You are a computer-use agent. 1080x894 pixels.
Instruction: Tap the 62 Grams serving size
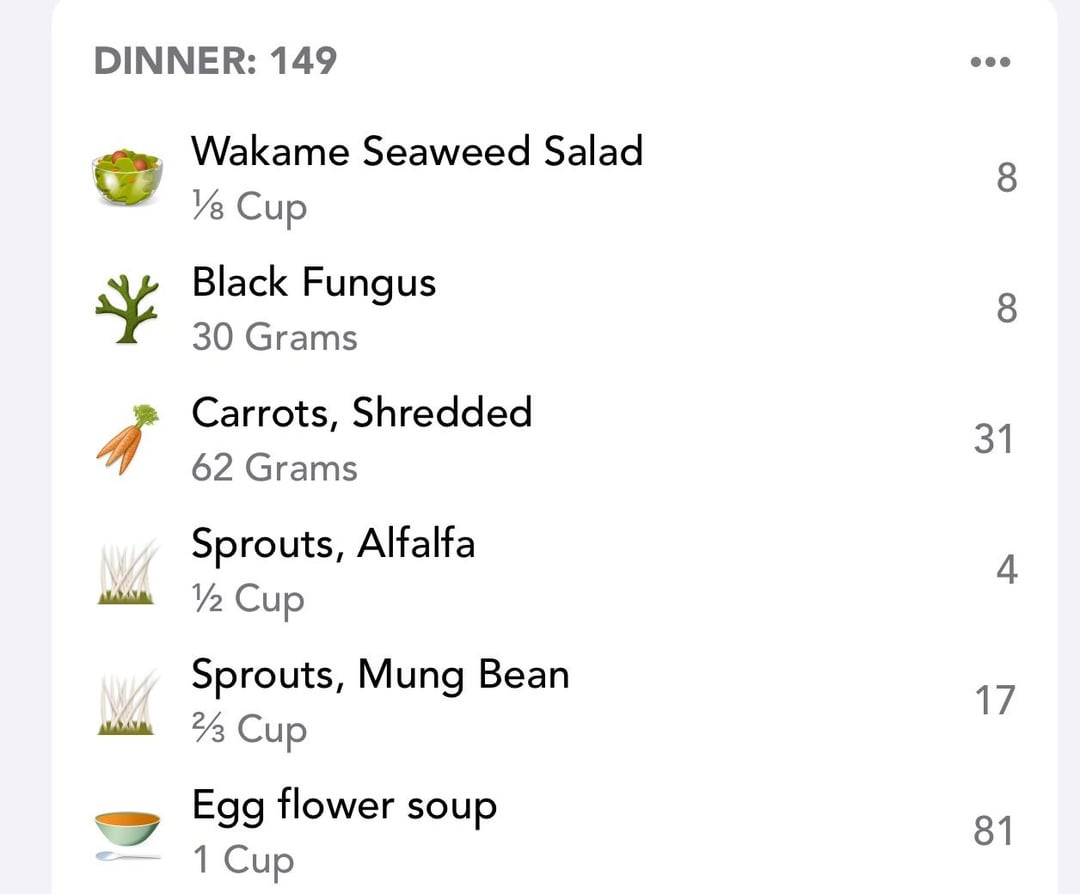(274, 468)
